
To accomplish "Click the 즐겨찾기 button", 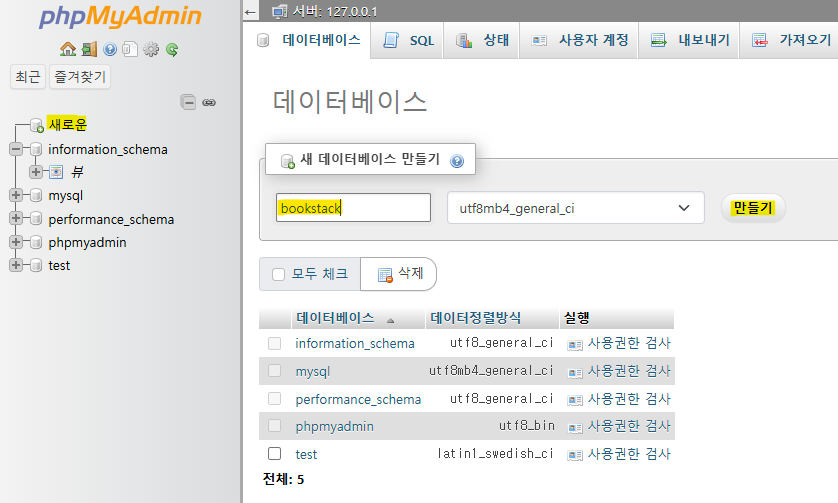I will point(80,77).
